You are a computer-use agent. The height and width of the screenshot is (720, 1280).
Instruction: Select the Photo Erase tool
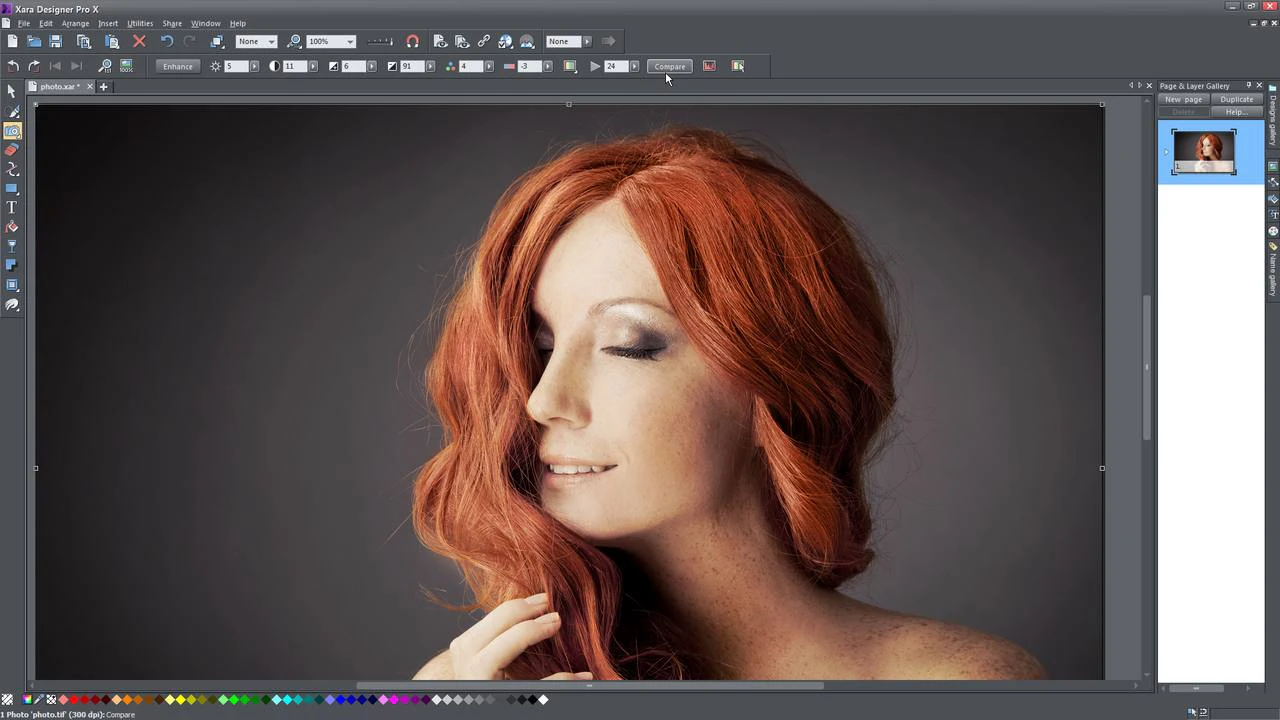[x=13, y=149]
